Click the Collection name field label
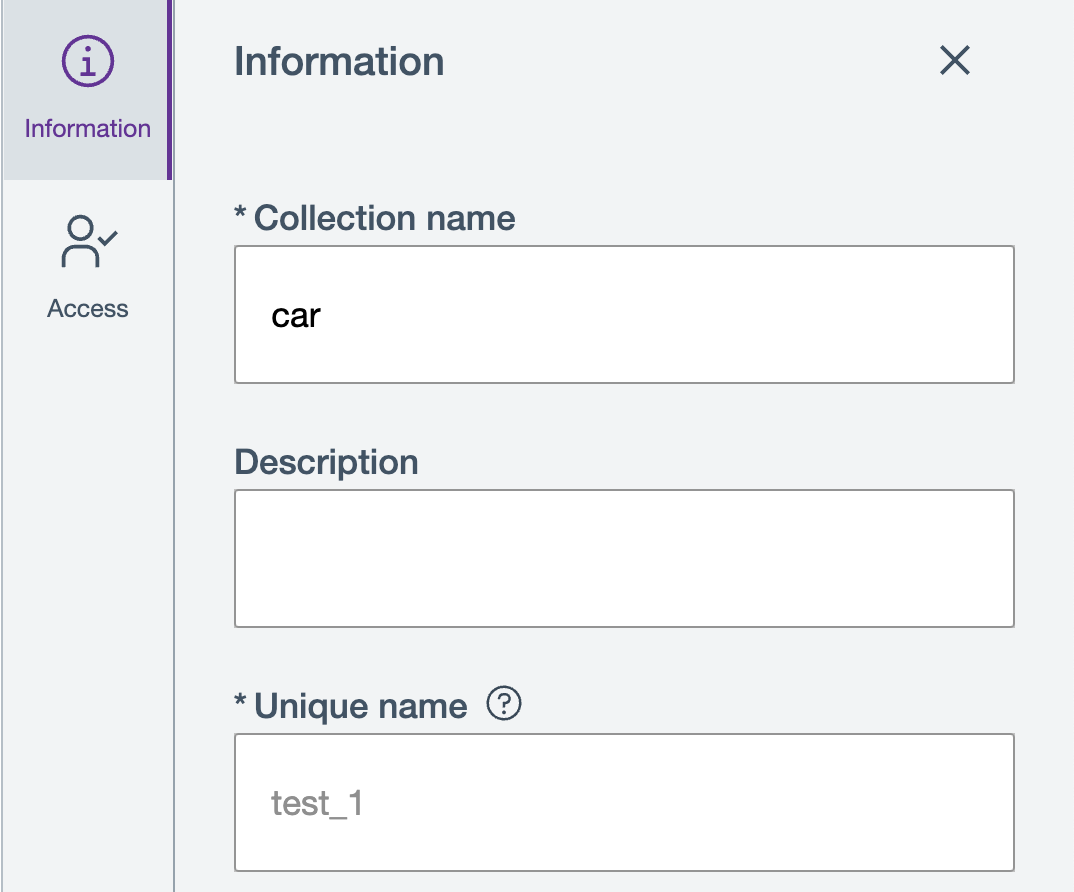The height and width of the screenshot is (892, 1074). click(x=375, y=218)
